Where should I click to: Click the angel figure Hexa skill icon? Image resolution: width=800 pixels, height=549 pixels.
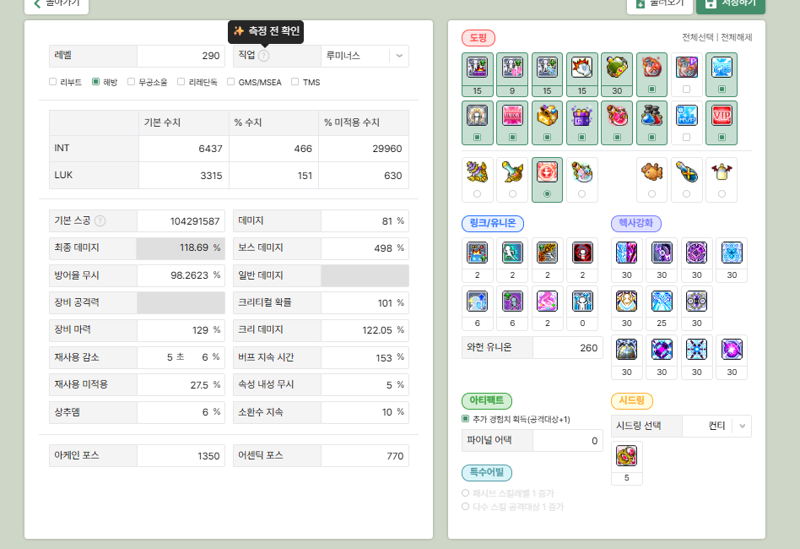point(627,301)
